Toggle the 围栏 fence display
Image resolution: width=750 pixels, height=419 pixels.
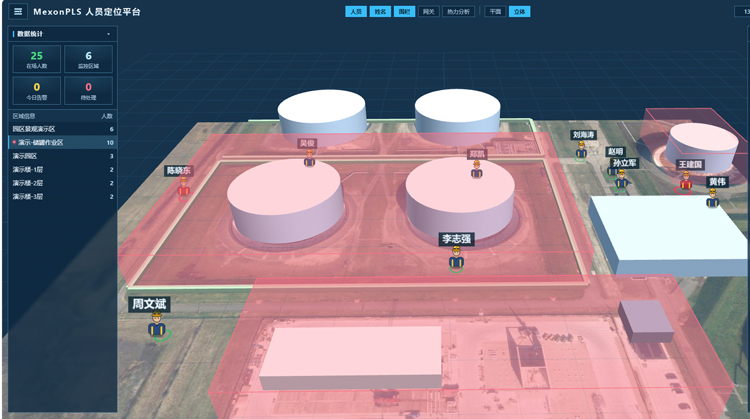point(404,11)
